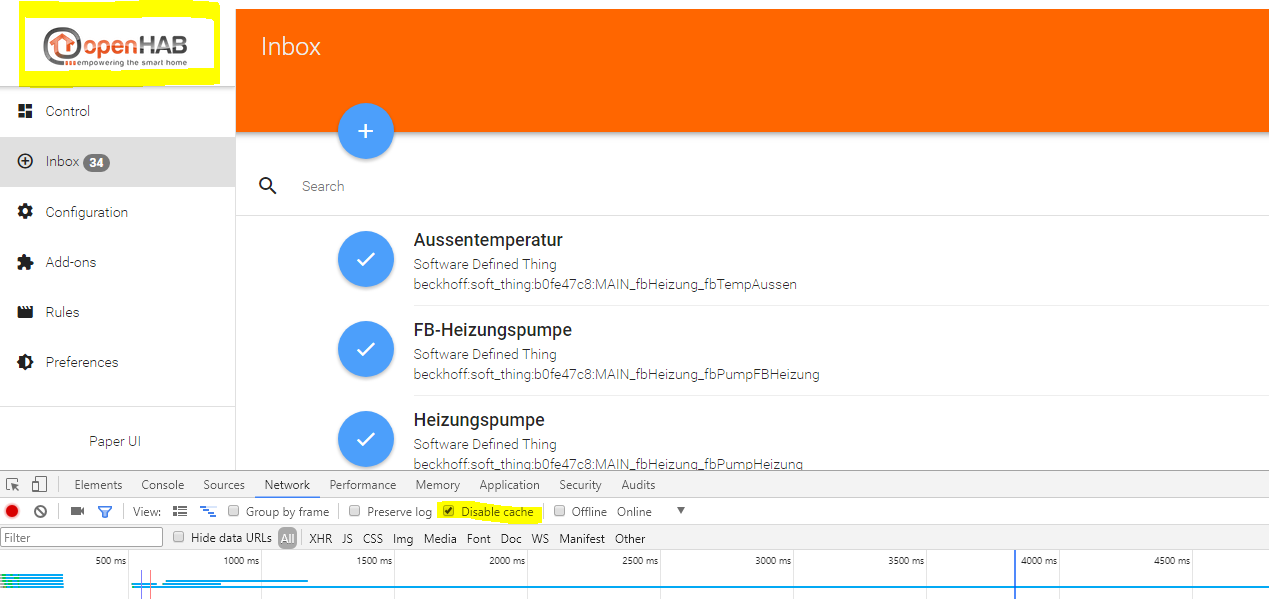This screenshot has height=599, width=1269.
Task: Switch to the Console tab in DevTools
Action: point(162,484)
